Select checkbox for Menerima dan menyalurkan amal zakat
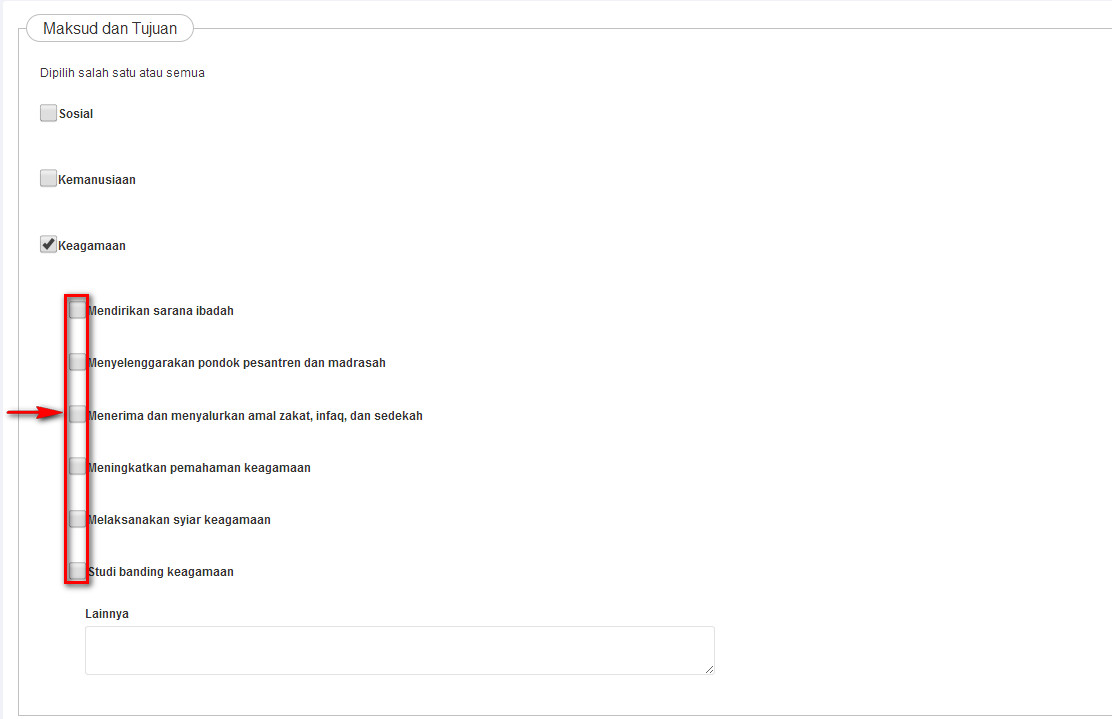 click(x=77, y=415)
